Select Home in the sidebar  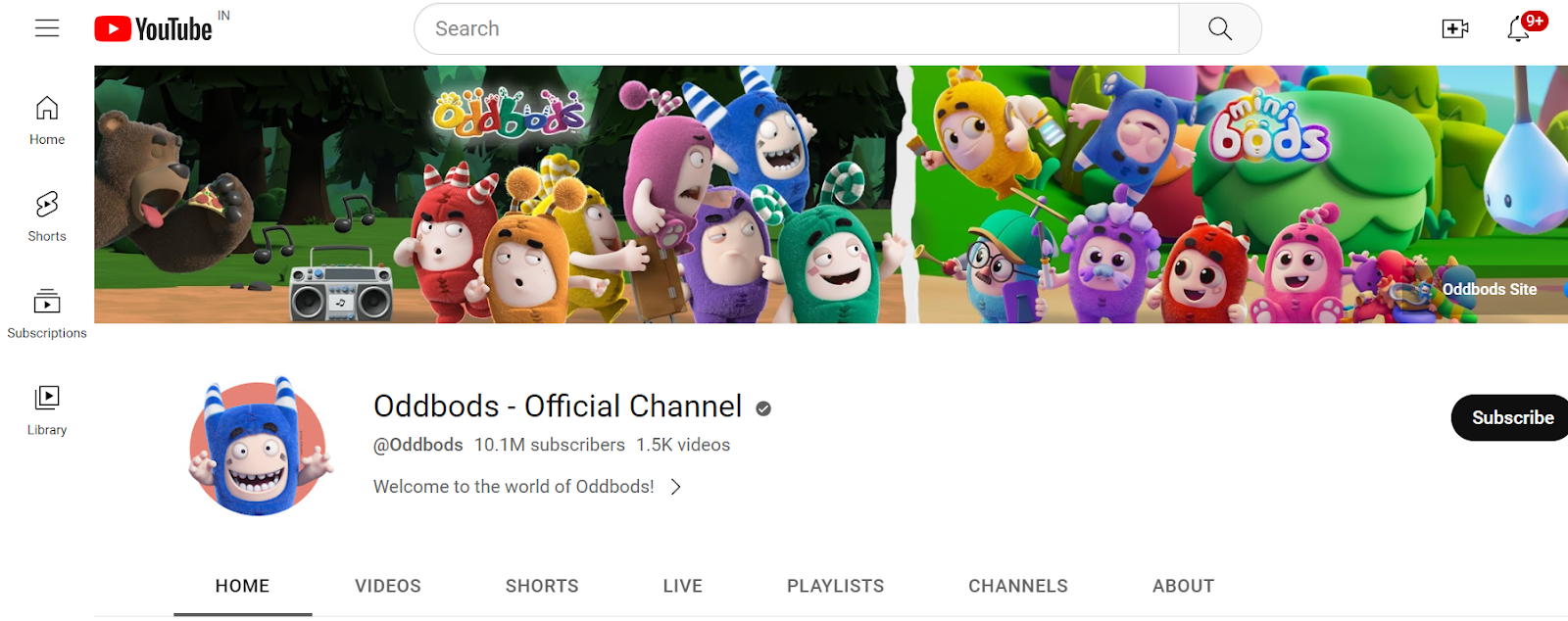click(x=47, y=120)
